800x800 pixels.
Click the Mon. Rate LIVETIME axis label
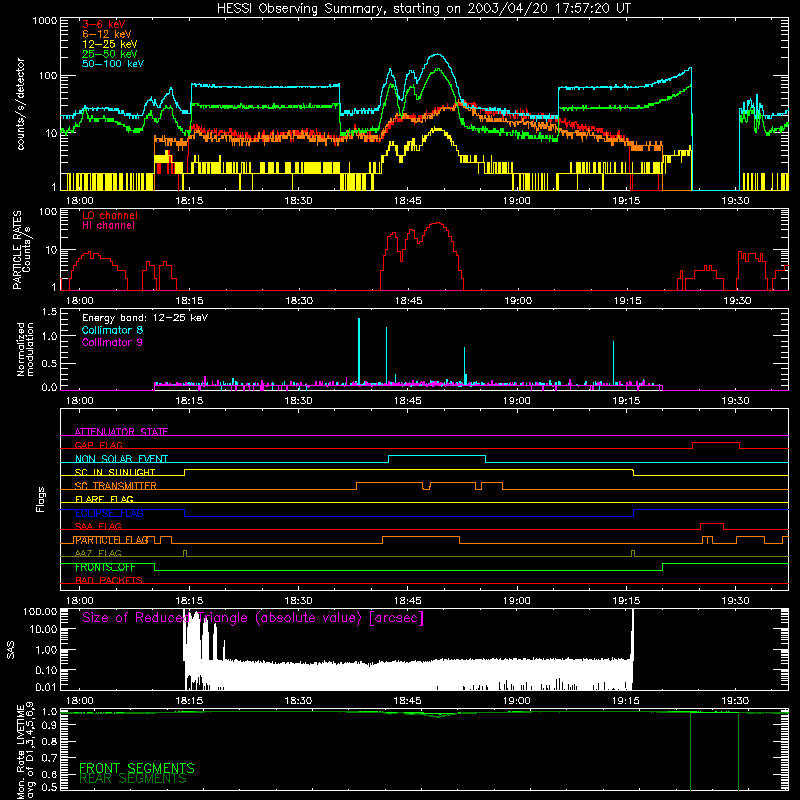(26, 751)
